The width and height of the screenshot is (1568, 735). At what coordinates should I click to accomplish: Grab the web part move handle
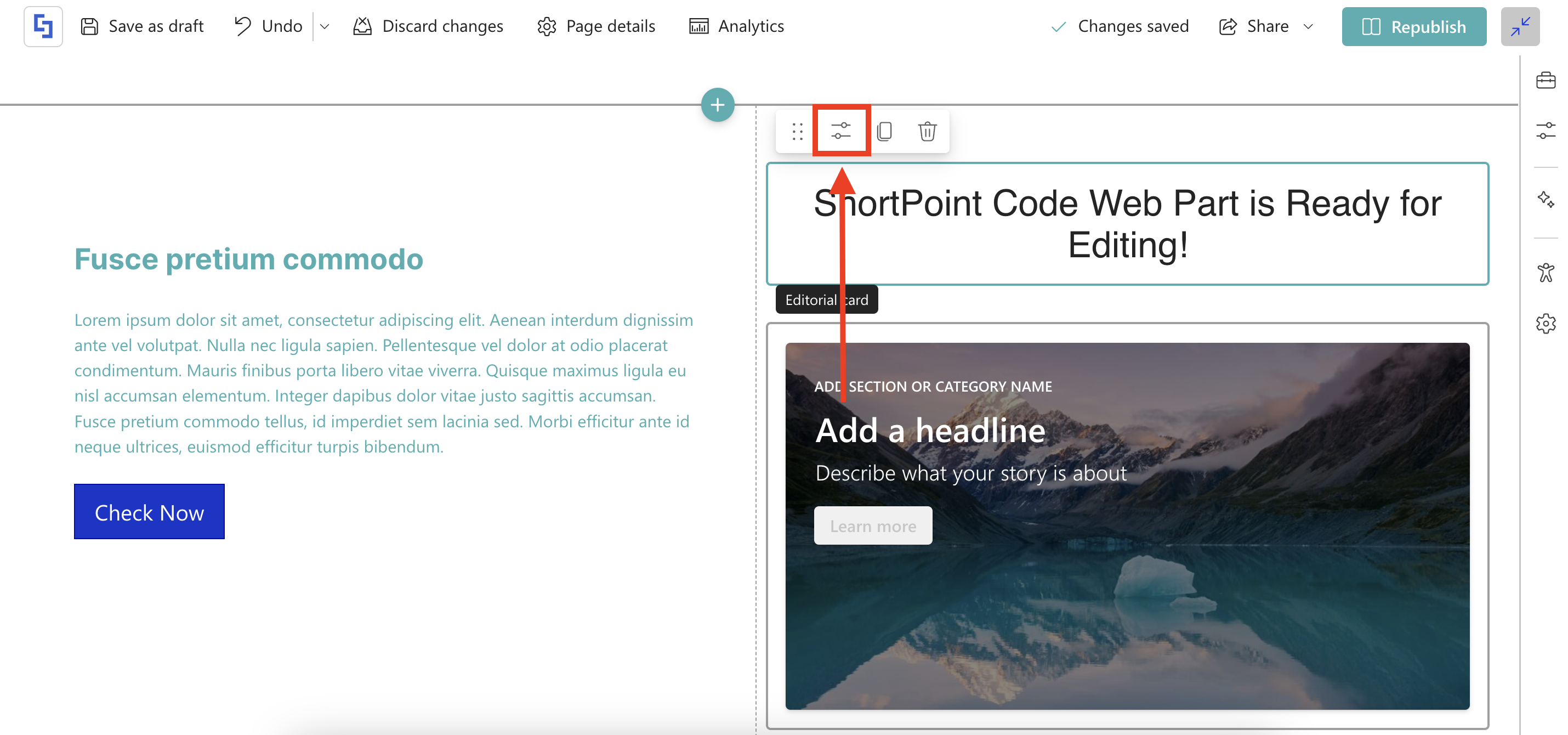tap(797, 131)
